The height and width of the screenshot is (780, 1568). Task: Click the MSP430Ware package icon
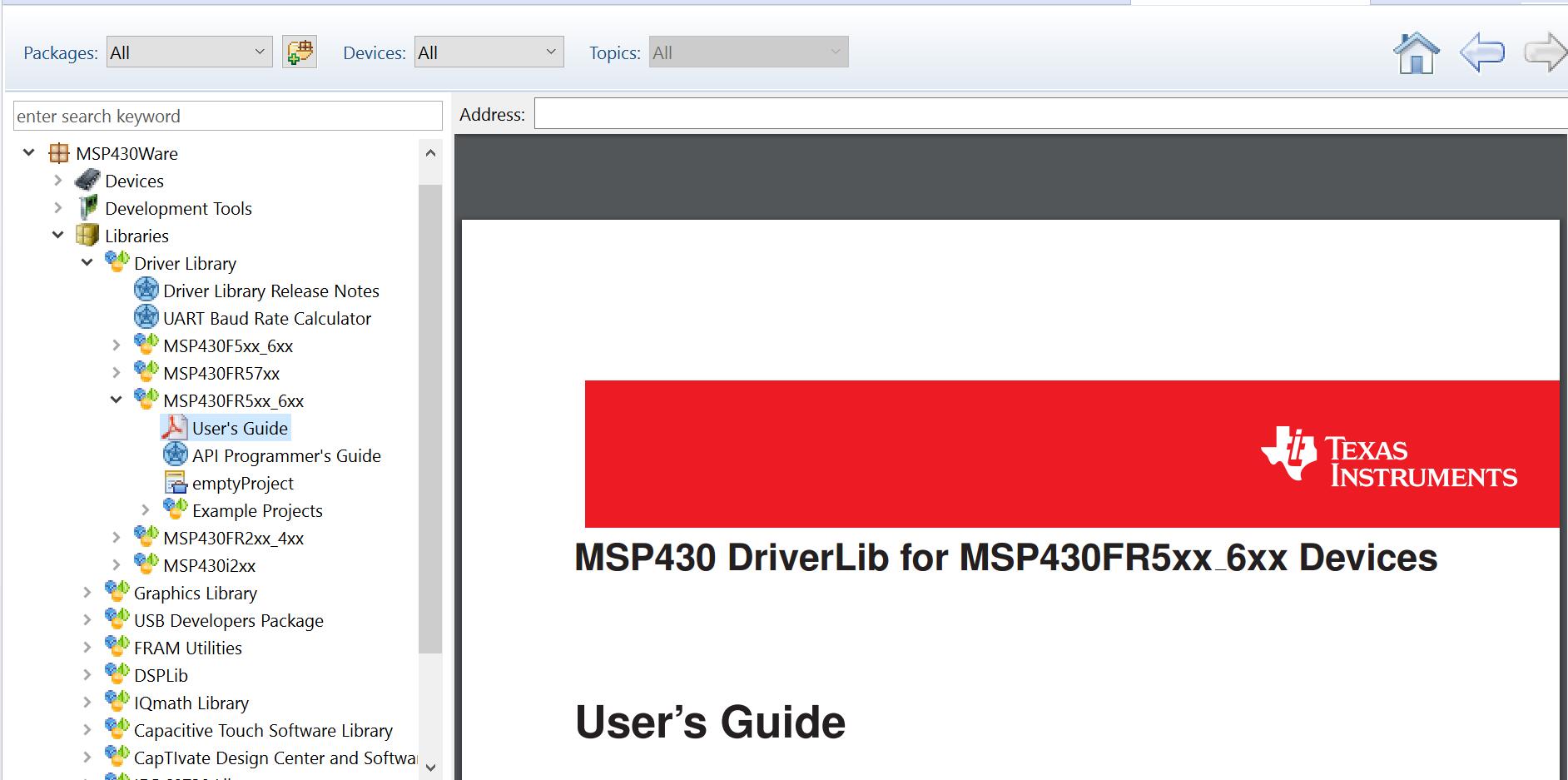(59, 153)
